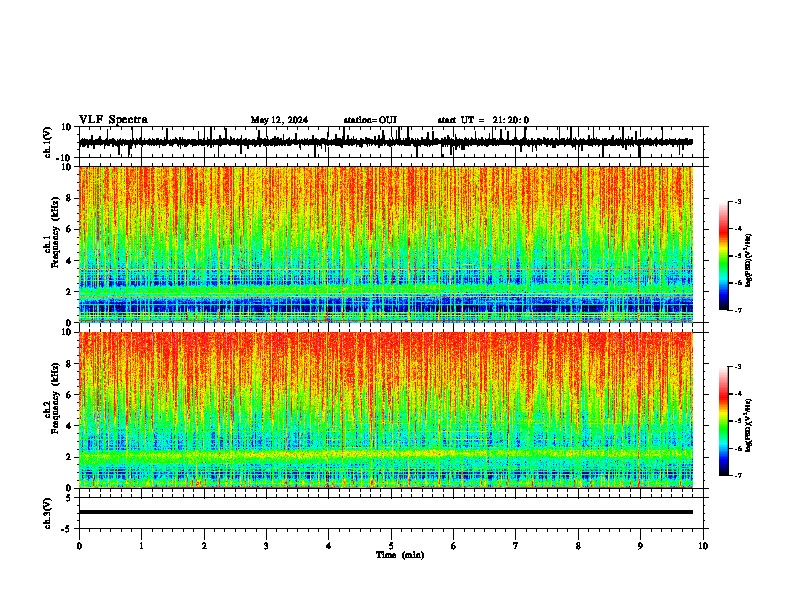Viewport: 792px width, 612px height.
Task: Click the ch.1 spectrogram color scale bar
Action: pos(723,256)
